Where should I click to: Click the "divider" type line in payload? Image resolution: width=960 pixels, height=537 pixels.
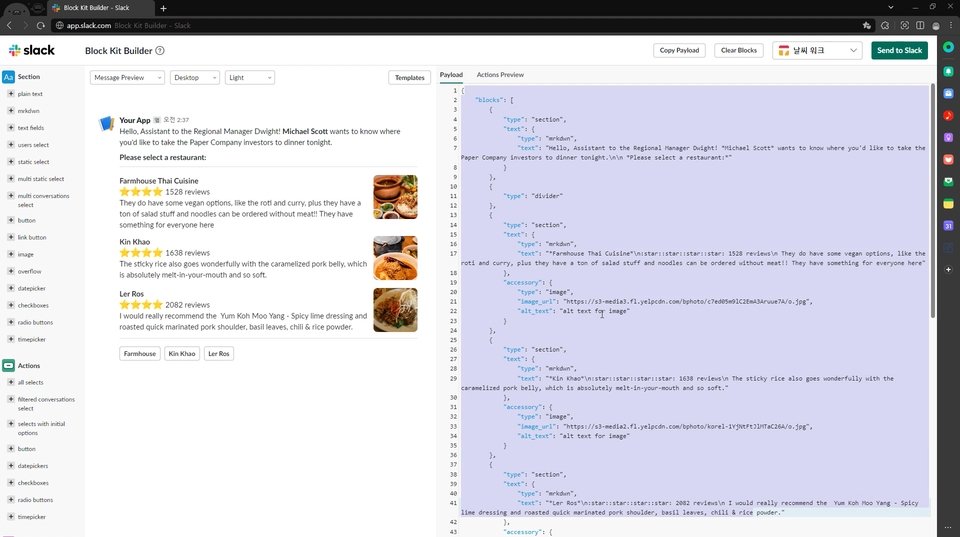pos(533,196)
